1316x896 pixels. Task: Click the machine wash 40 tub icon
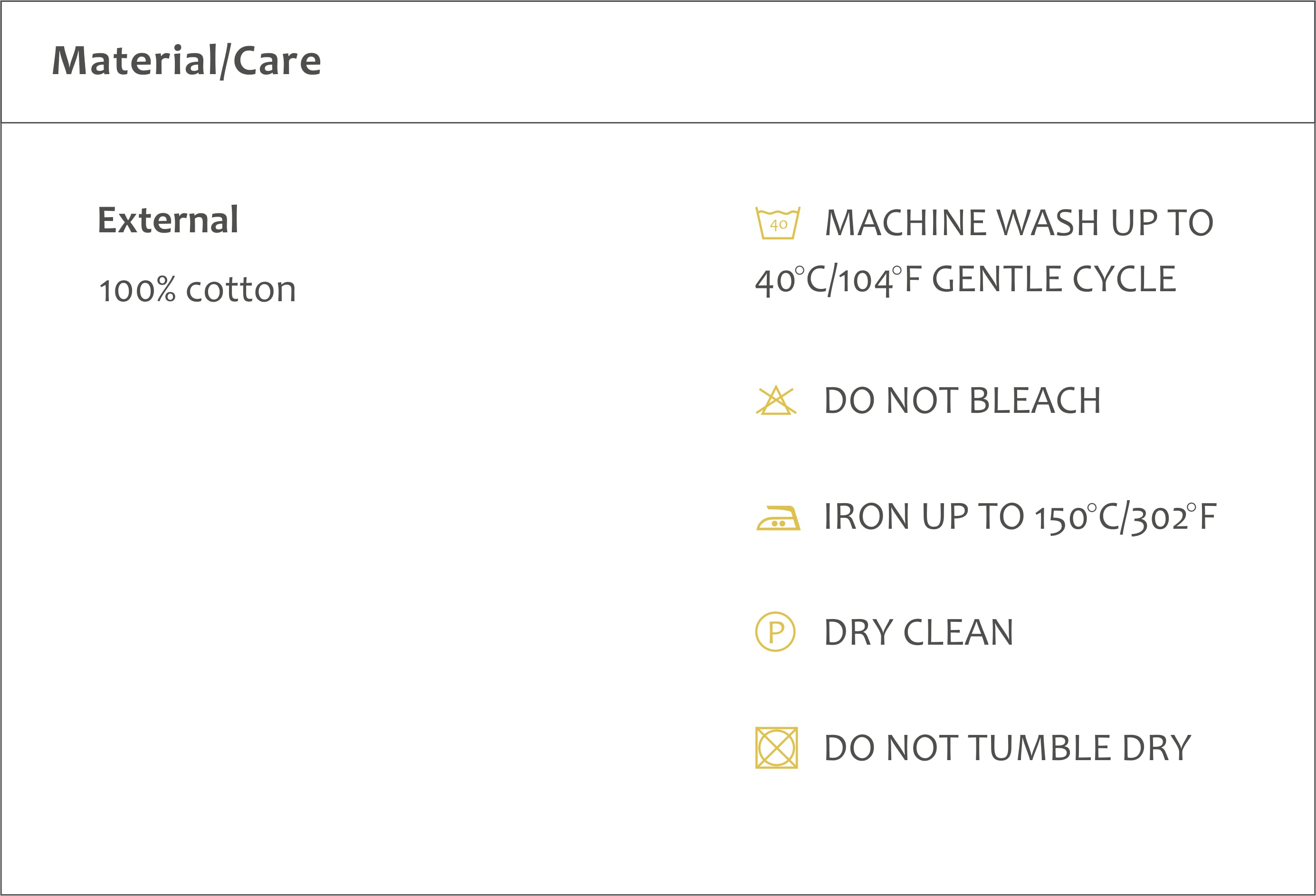(x=777, y=223)
